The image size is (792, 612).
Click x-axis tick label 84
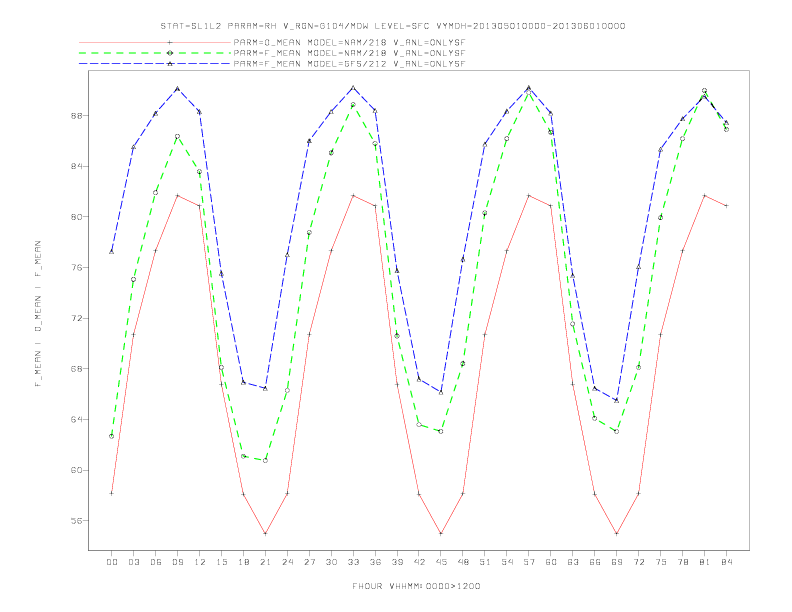point(726,562)
